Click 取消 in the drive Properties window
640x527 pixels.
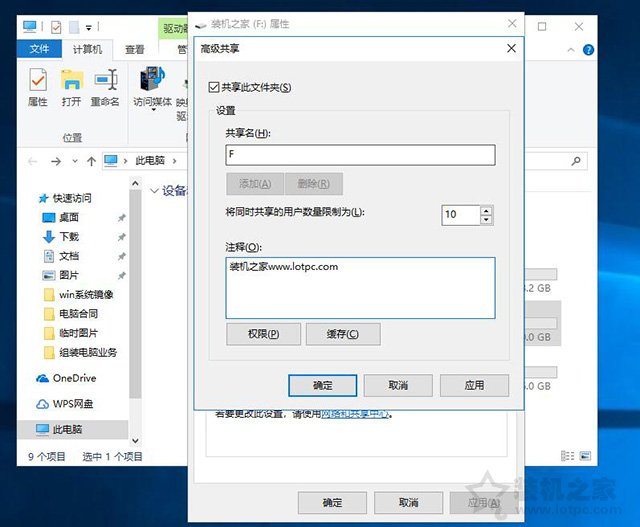coord(409,503)
